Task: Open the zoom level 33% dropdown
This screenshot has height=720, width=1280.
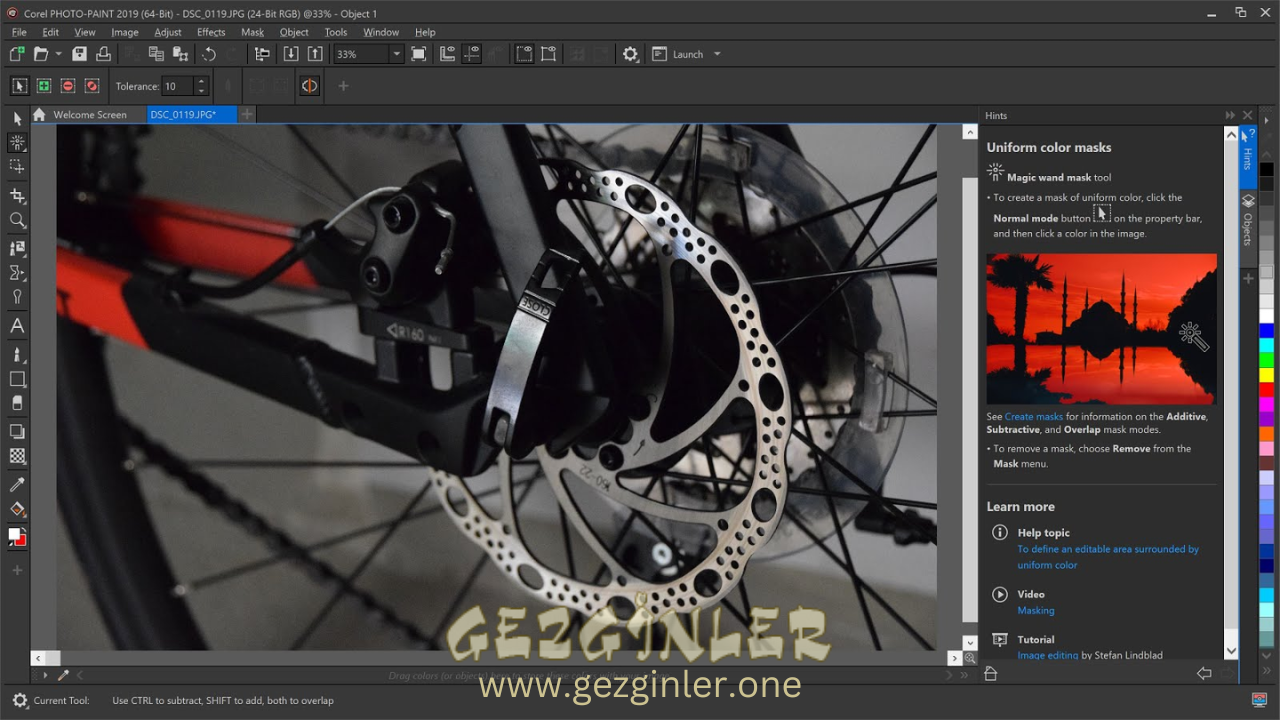Action: tap(396, 54)
